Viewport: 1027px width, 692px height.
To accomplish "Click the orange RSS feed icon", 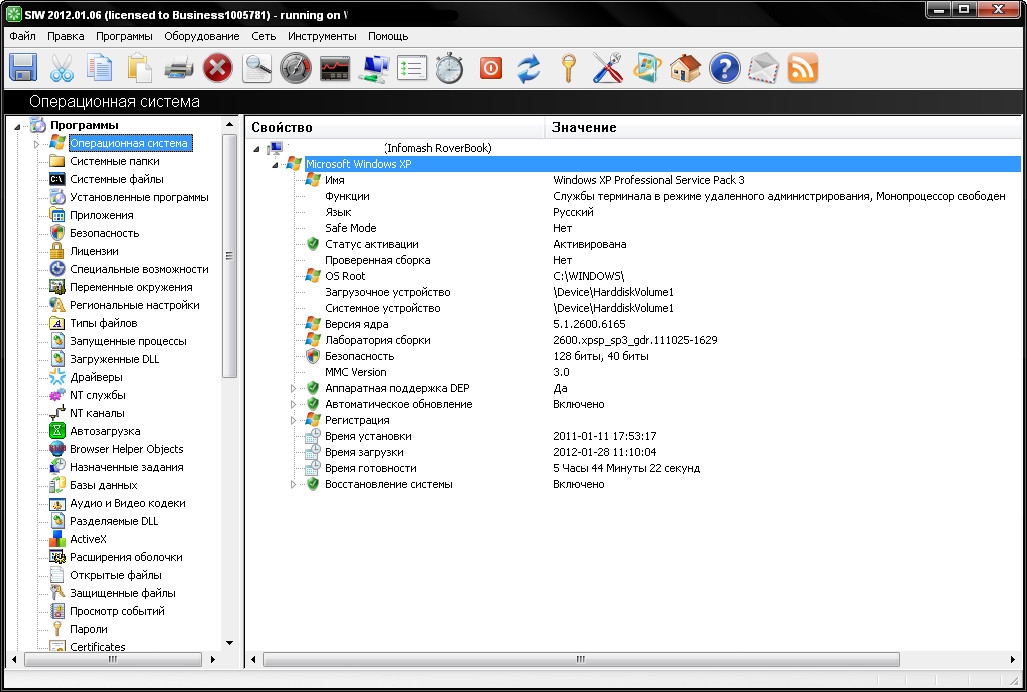I will [803, 68].
